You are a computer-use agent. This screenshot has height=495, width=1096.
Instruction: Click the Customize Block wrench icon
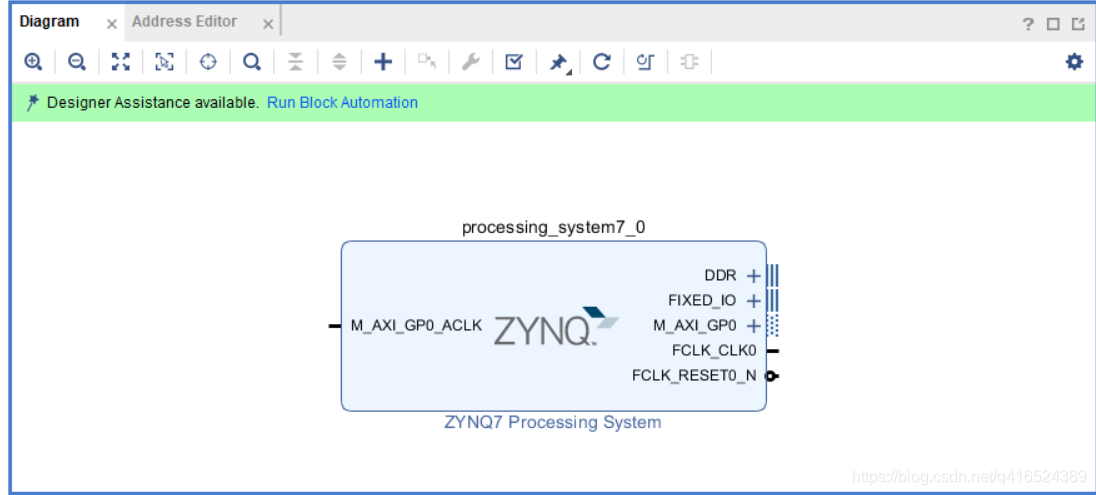[470, 62]
